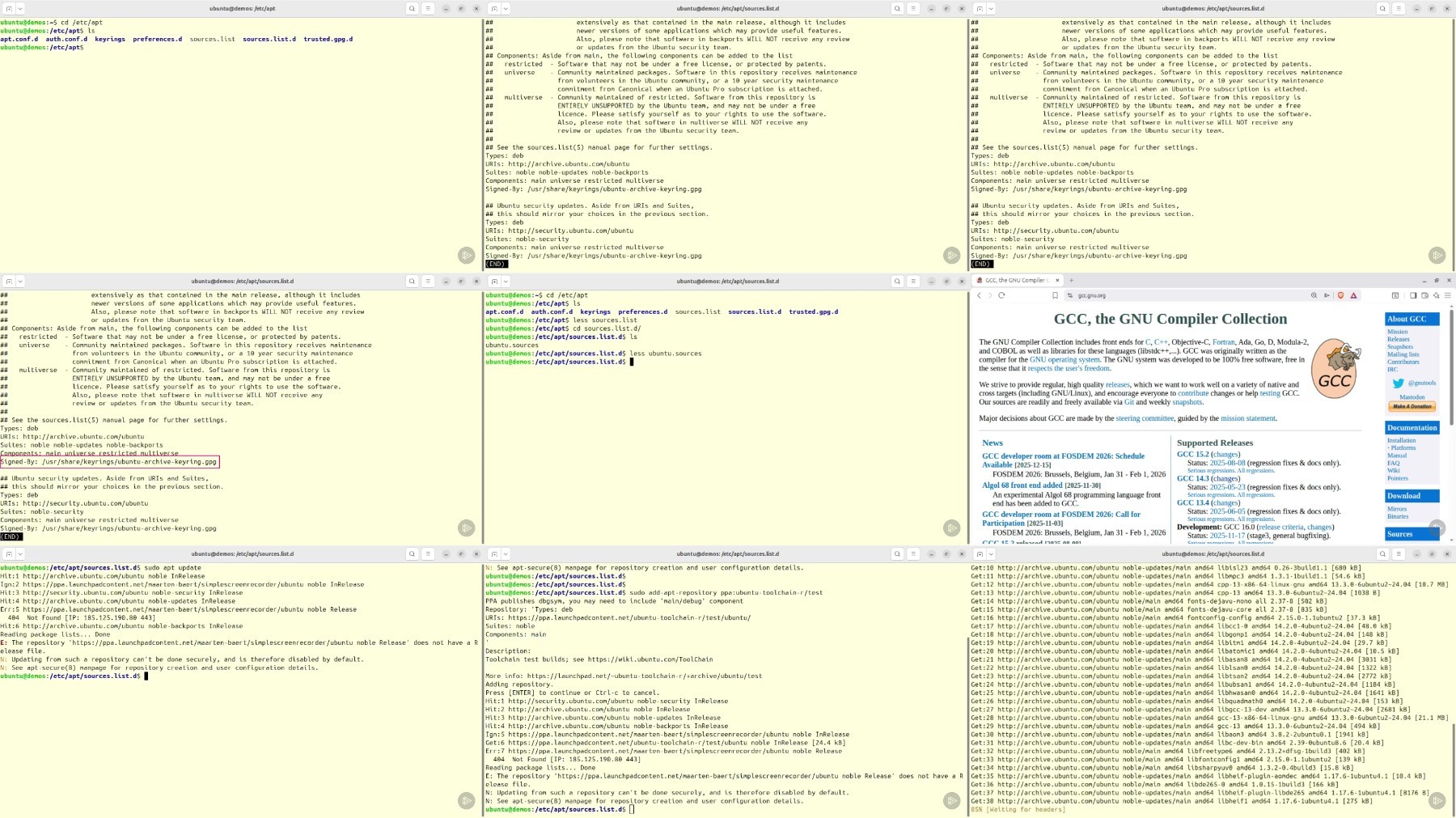
Task: Click the search icon in the bottom-center terminal
Action: tap(897, 553)
